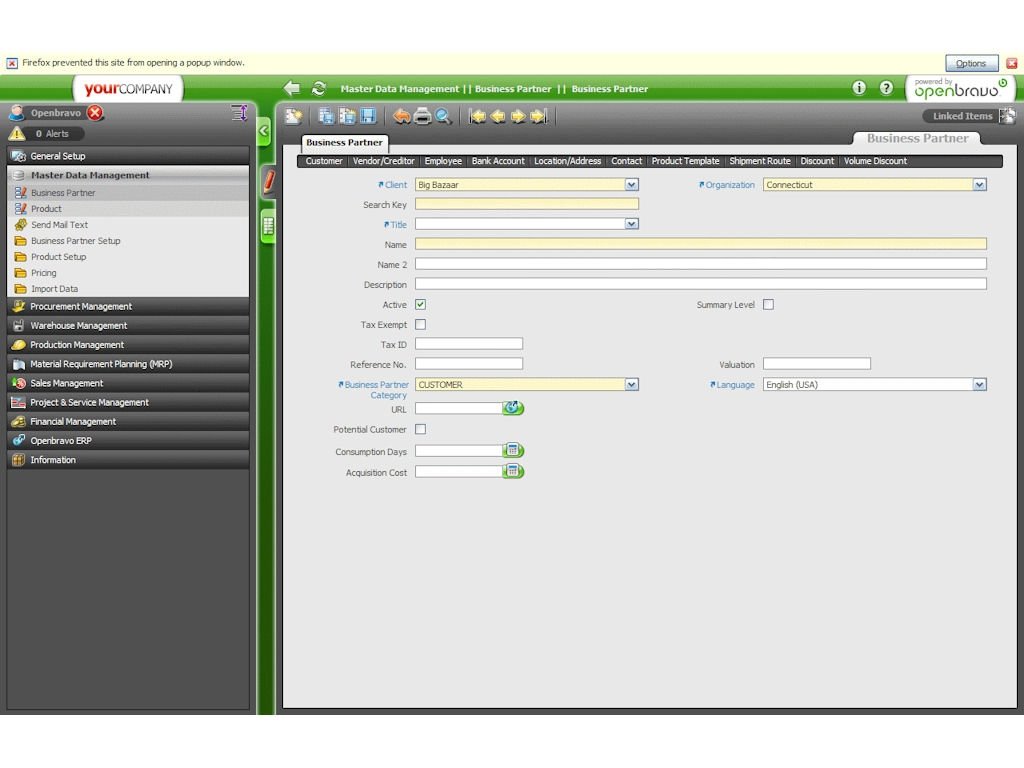Click the Refresh icon in the header
This screenshot has height=768, width=1024.
tap(319, 88)
